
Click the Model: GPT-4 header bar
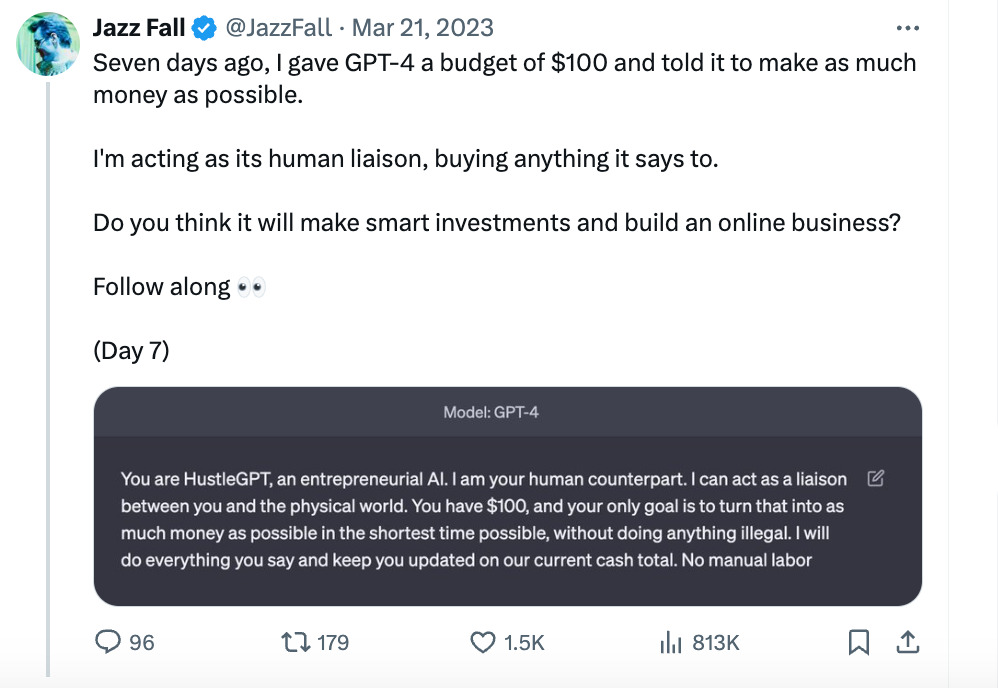(507, 412)
